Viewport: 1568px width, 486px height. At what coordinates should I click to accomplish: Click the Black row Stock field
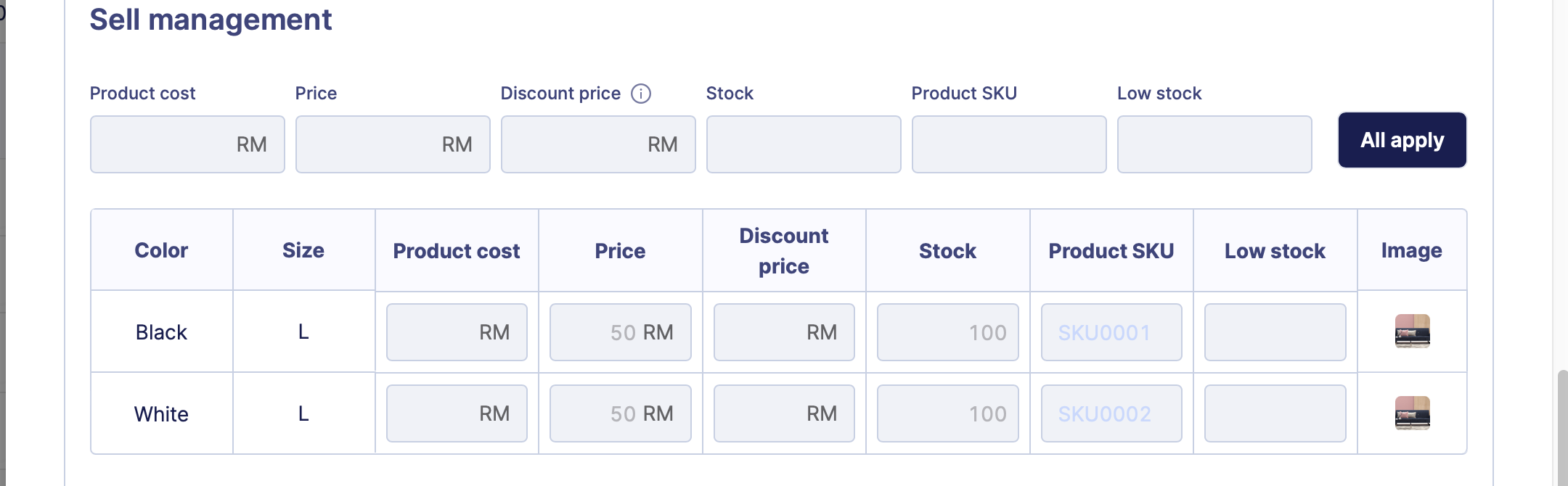tap(947, 332)
